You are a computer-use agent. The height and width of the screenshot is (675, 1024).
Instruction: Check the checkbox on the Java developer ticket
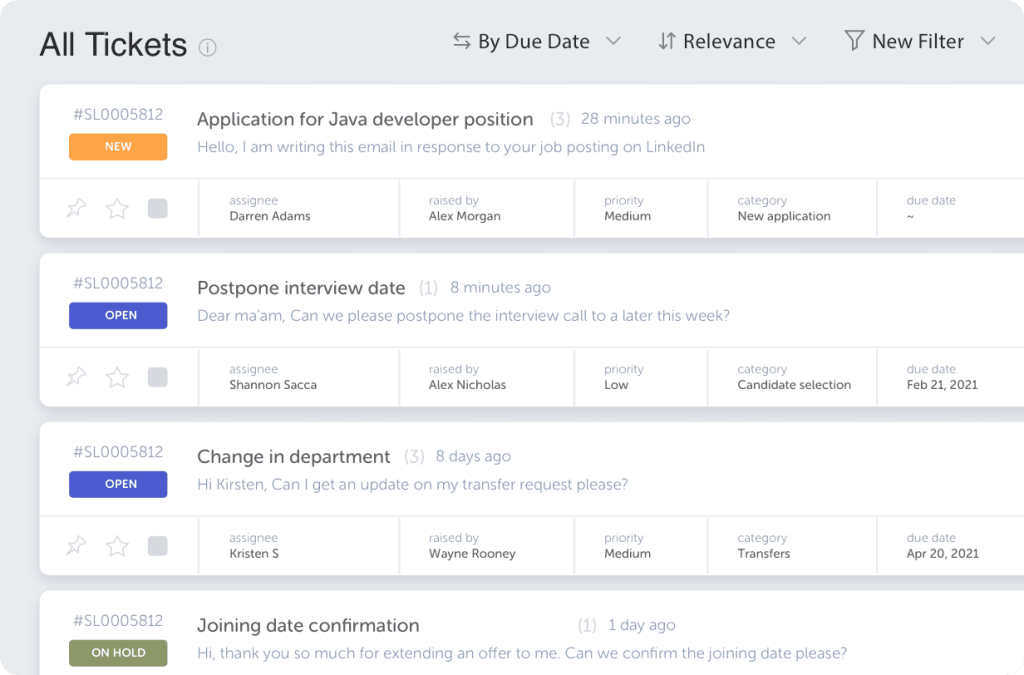coord(156,208)
